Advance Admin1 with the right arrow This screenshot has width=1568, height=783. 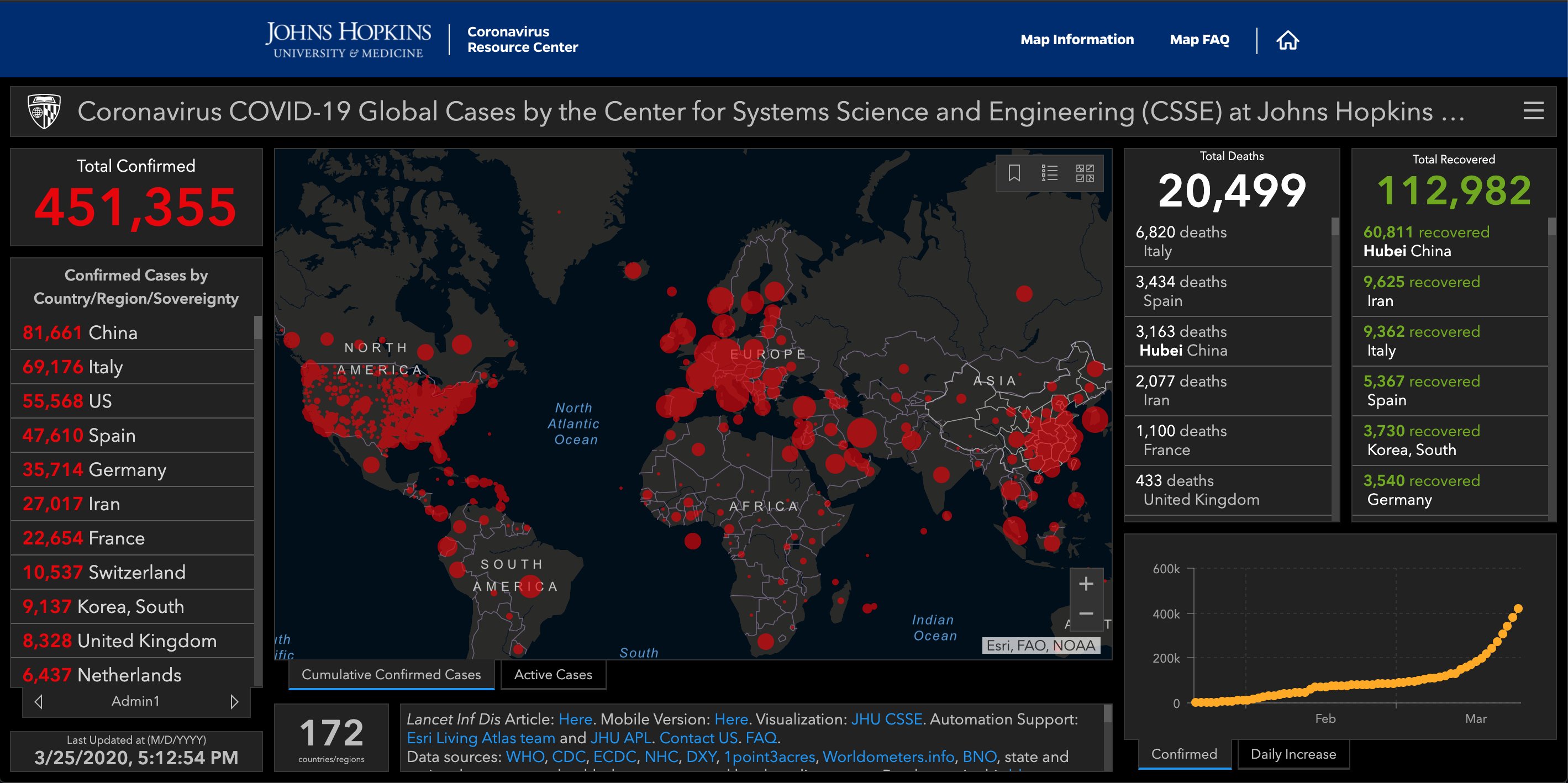tap(234, 701)
